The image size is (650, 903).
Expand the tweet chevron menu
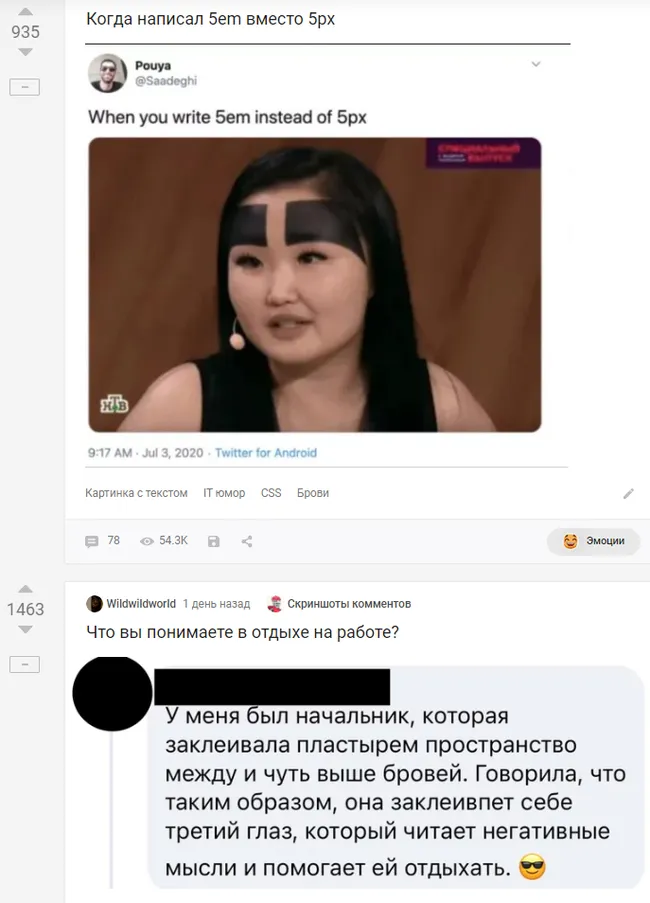coord(536,64)
